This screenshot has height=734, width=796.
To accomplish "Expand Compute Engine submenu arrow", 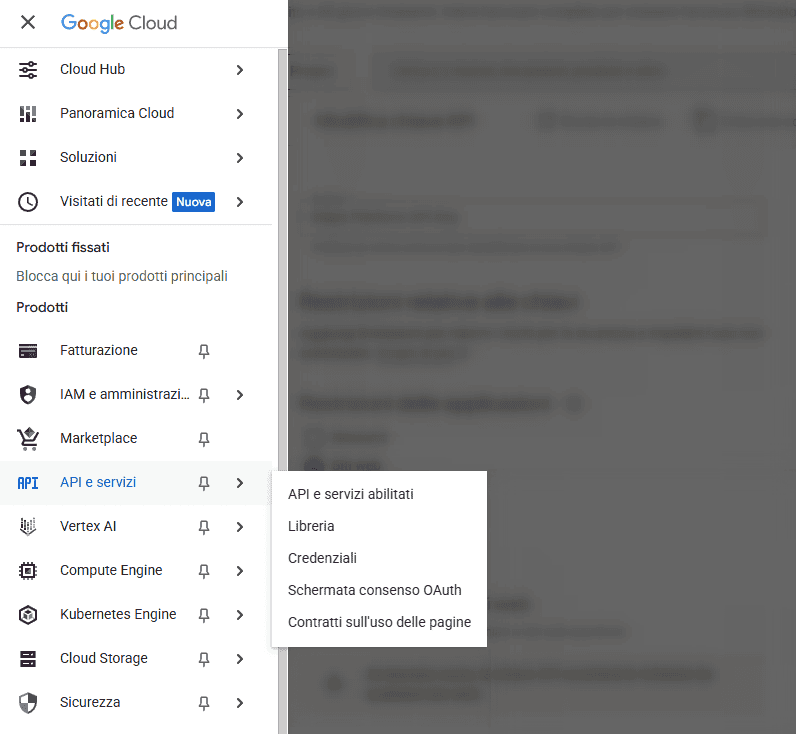I will (240, 571).
